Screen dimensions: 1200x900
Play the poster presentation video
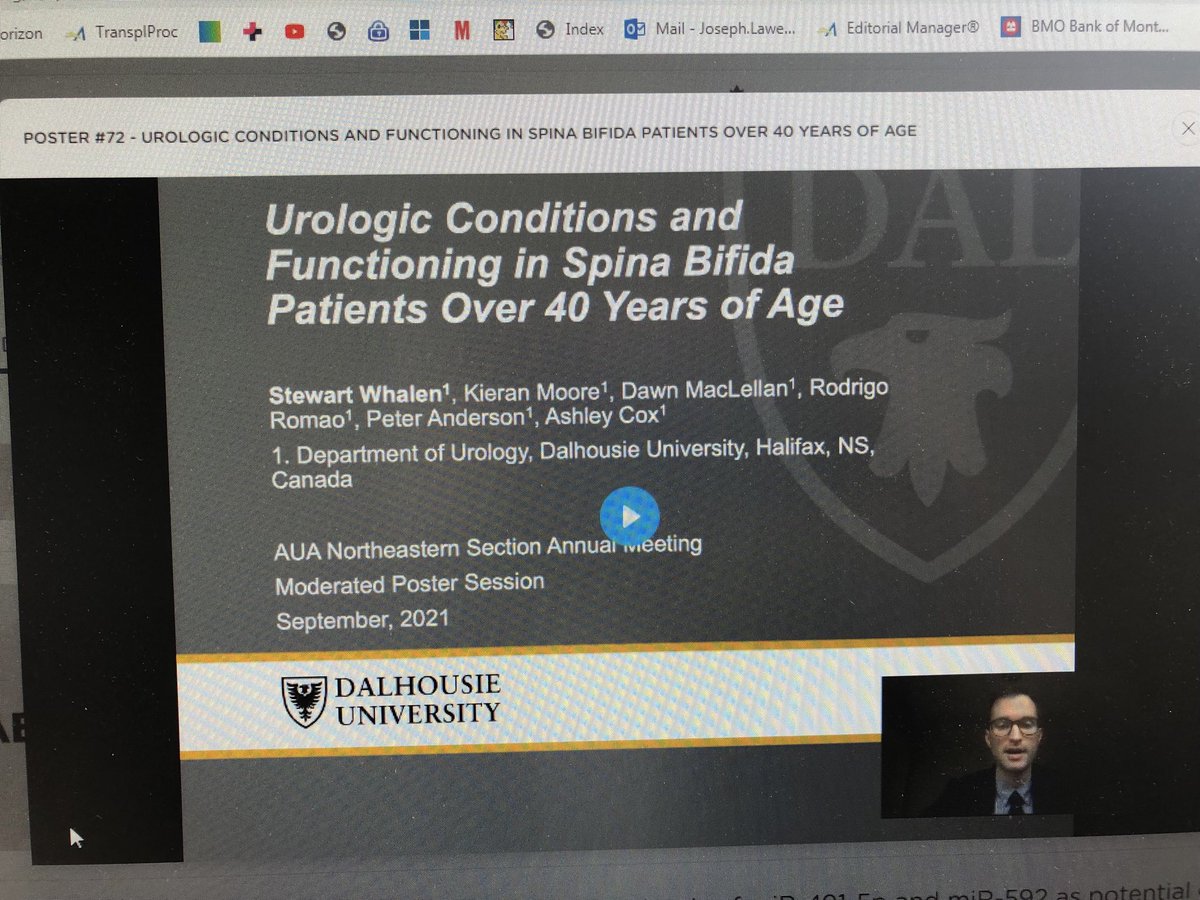(x=629, y=516)
